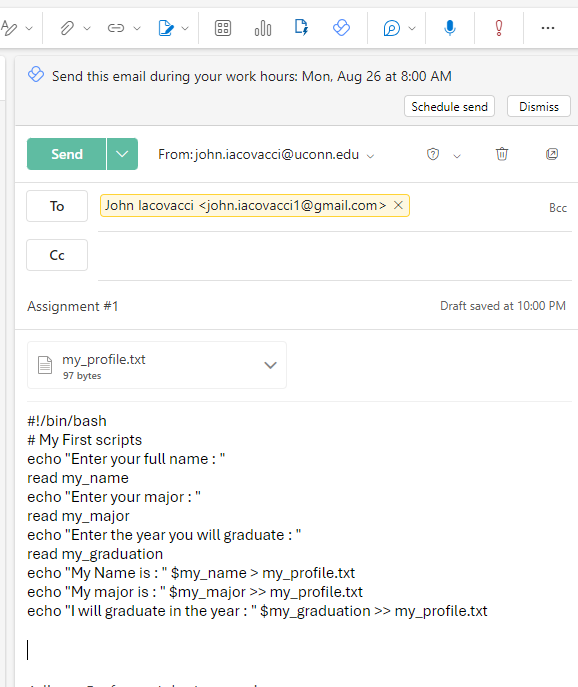Click the poll bar chart icon
Image resolution: width=578 pixels, height=687 pixels.
[262, 28]
